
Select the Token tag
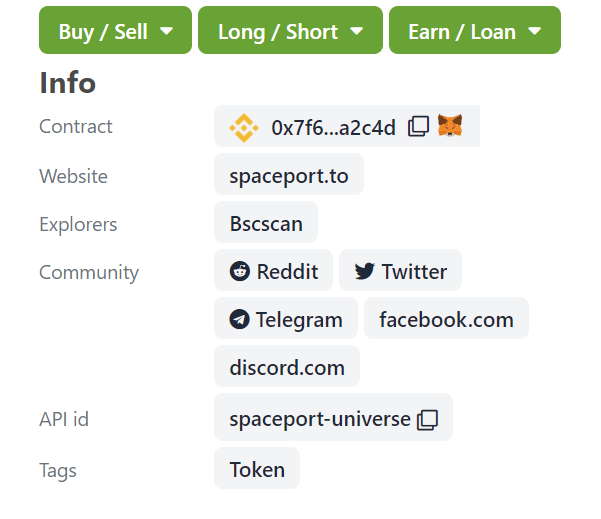click(257, 468)
